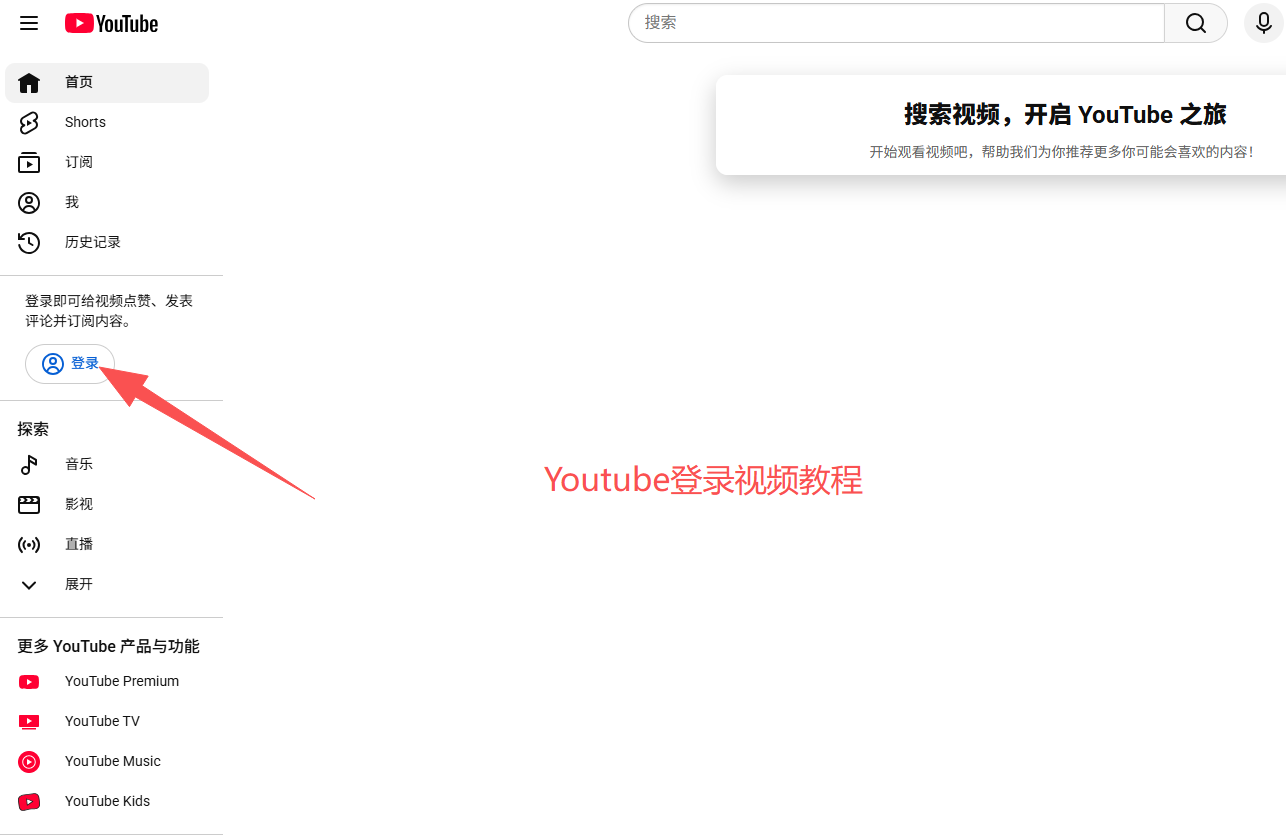Screen dimensions: 1286x836
Task: Click the music note icon
Action: (29, 464)
